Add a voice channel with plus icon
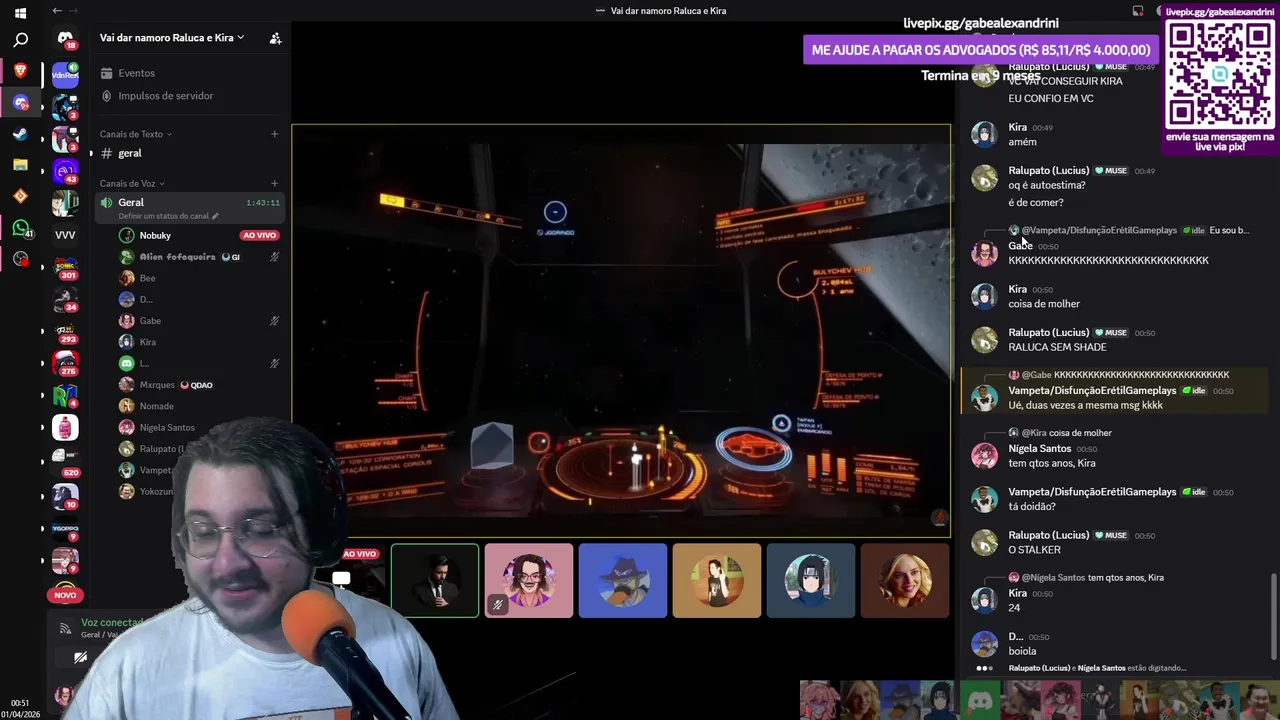This screenshot has height=720, width=1280. click(x=274, y=183)
